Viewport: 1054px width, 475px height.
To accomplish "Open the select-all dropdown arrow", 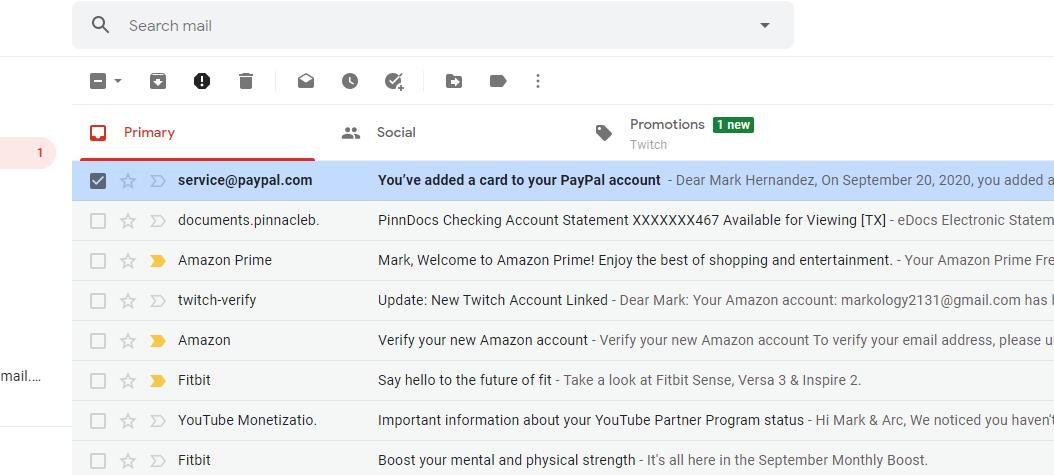I will tap(118, 81).
